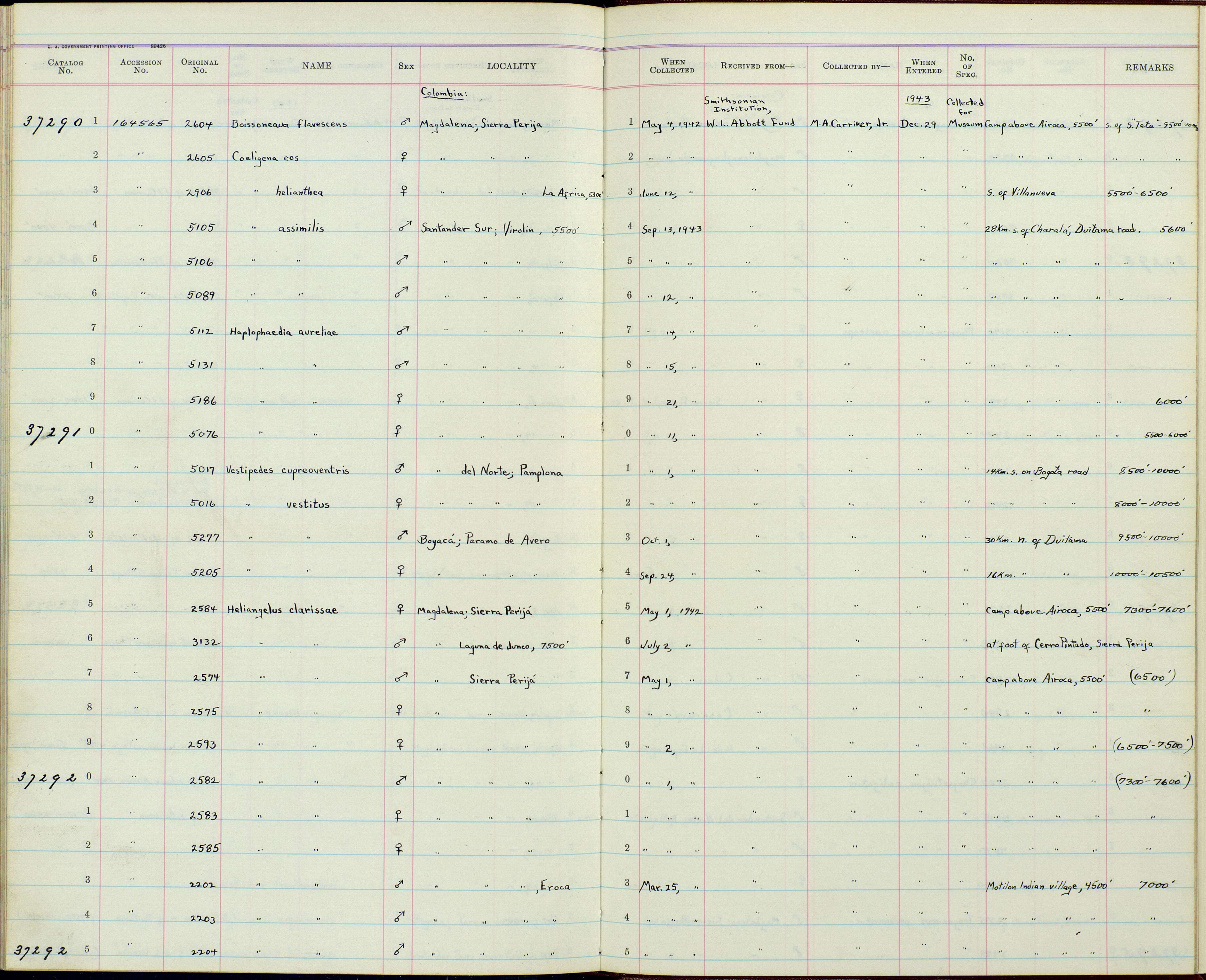Click the 'No. of Spec.' column header
The image size is (1206, 980).
click(966, 66)
